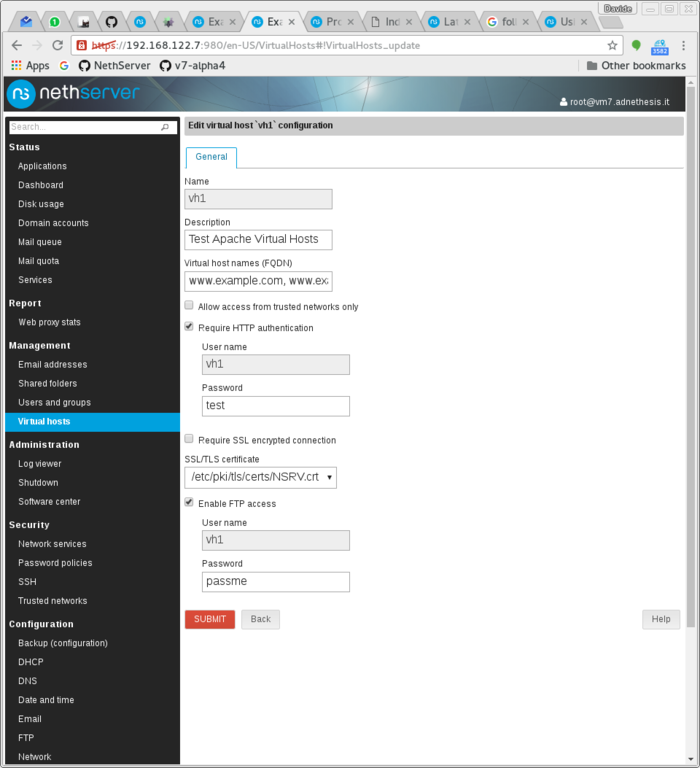
Task: Open the SSL/TLS certificate dropdown
Action: coord(260,477)
